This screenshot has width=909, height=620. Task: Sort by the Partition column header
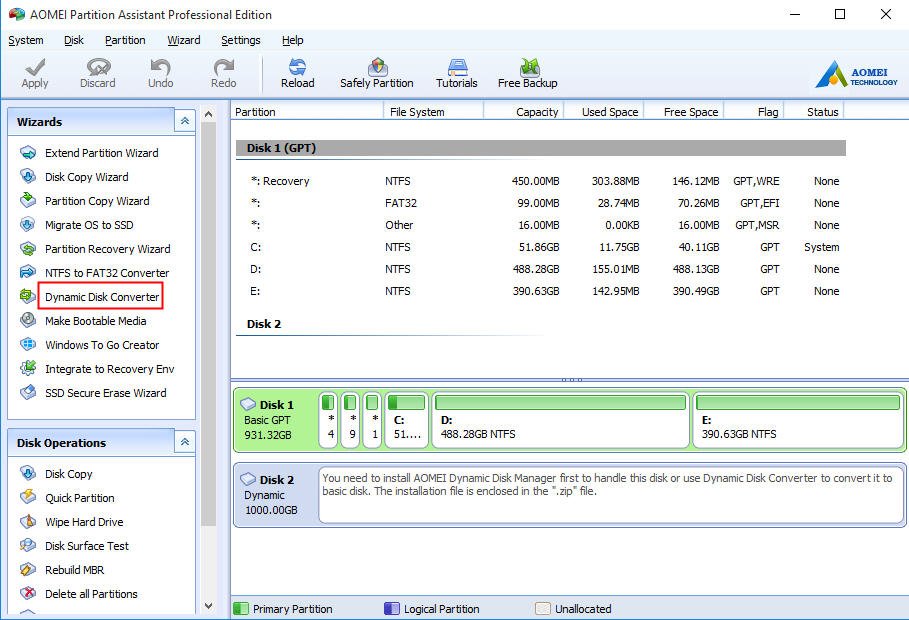(x=307, y=112)
